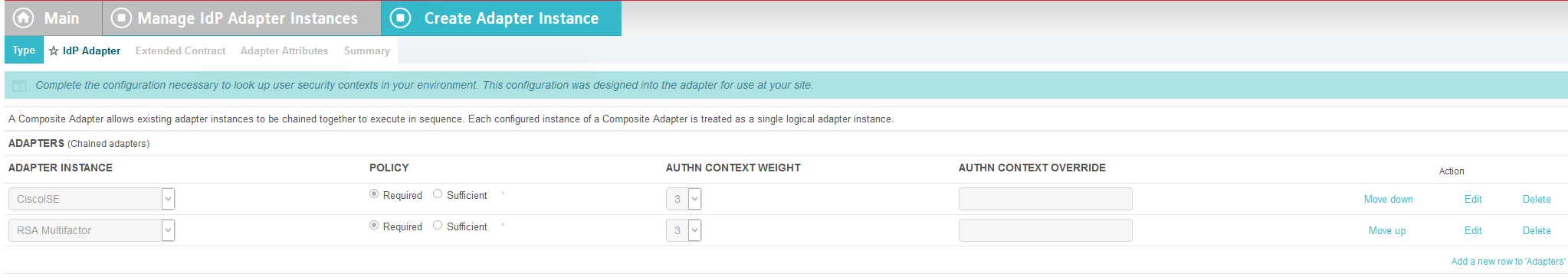The width and height of the screenshot is (1568, 280).
Task: Expand RSA Multifactor authn context weight dropdown
Action: [684, 230]
